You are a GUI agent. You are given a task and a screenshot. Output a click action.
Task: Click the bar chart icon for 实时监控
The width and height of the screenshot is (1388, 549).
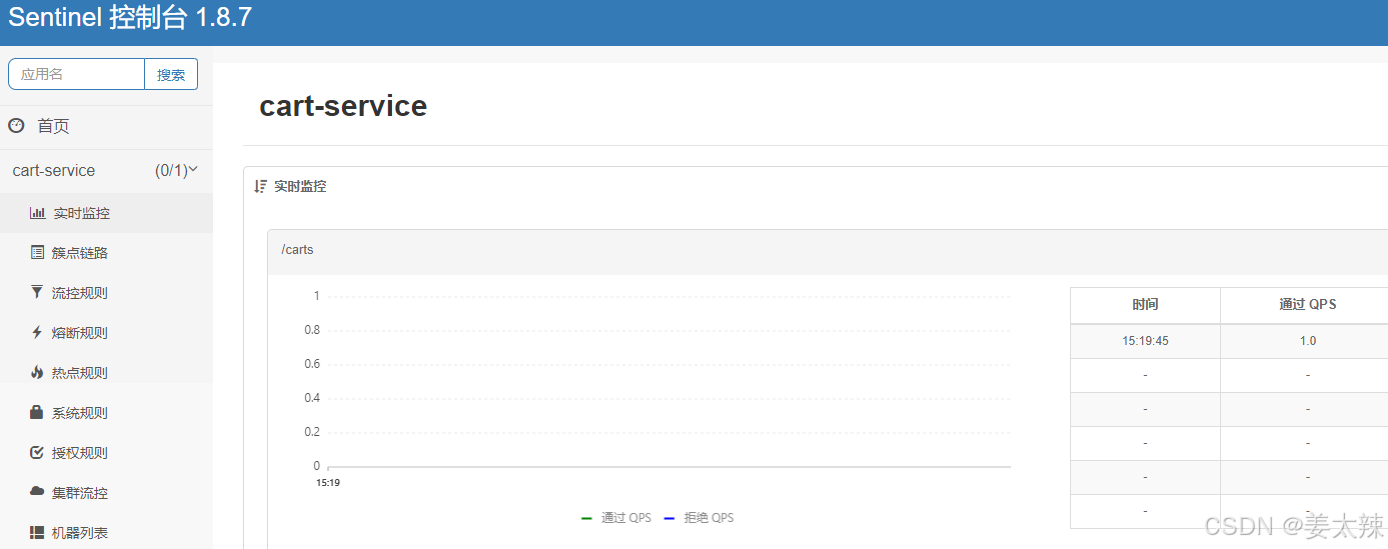(37, 213)
